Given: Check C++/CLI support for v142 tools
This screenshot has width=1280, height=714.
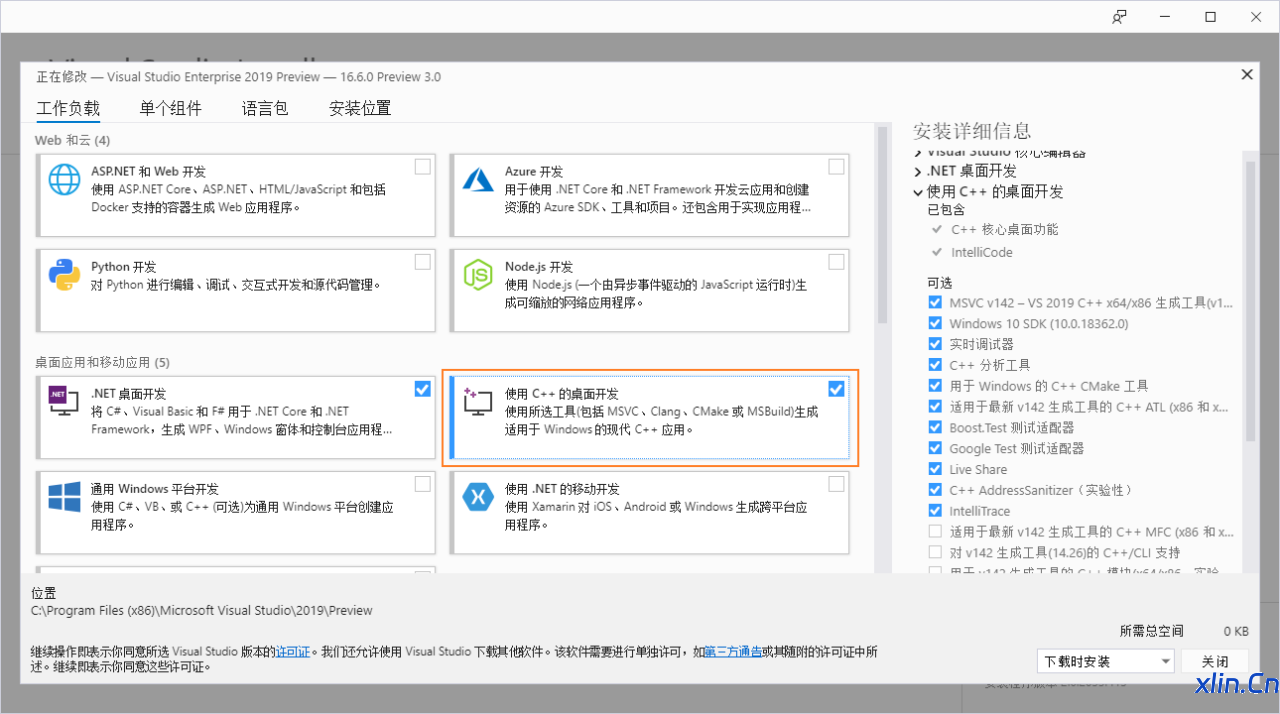Looking at the screenshot, I should click(935, 553).
